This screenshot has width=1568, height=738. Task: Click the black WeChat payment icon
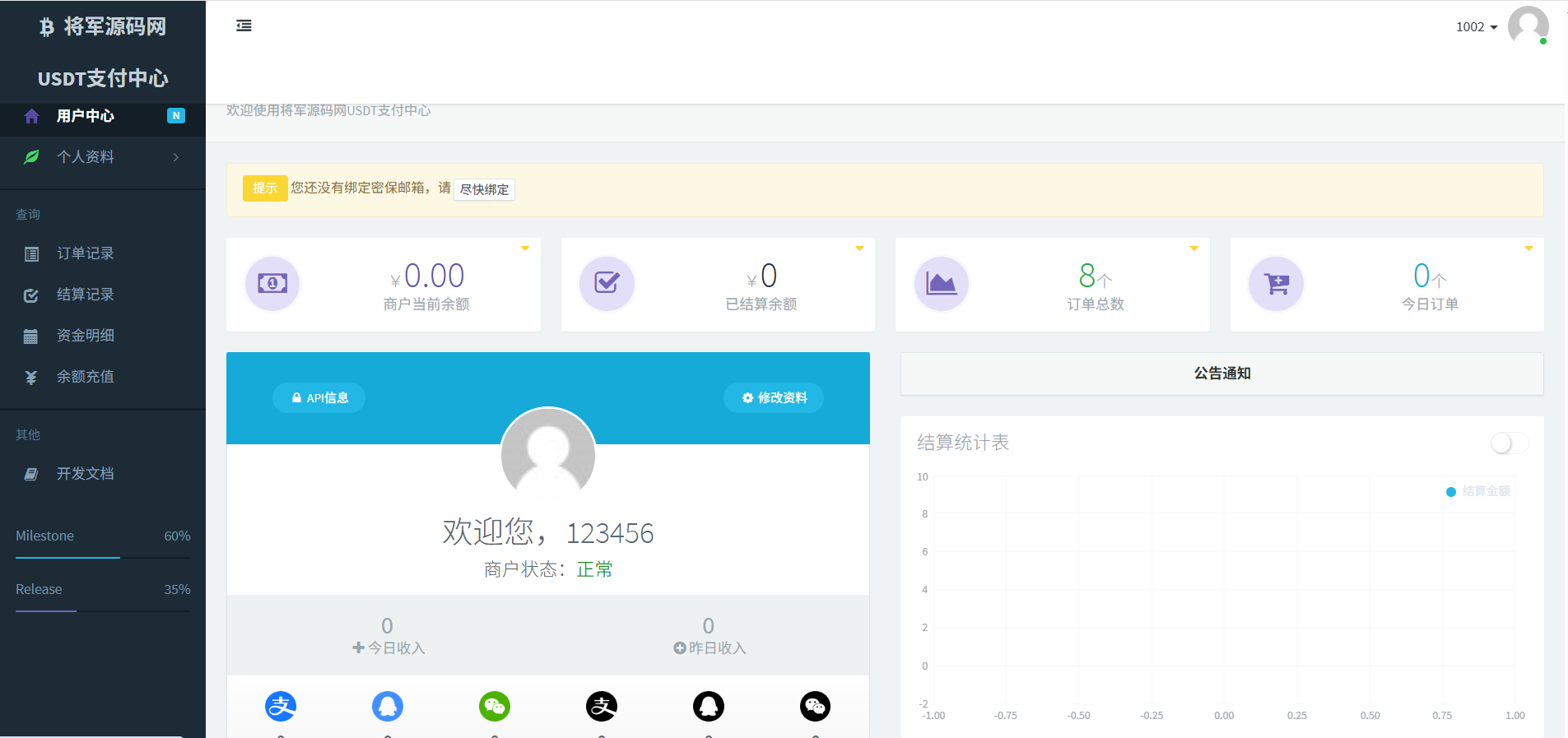click(x=816, y=706)
